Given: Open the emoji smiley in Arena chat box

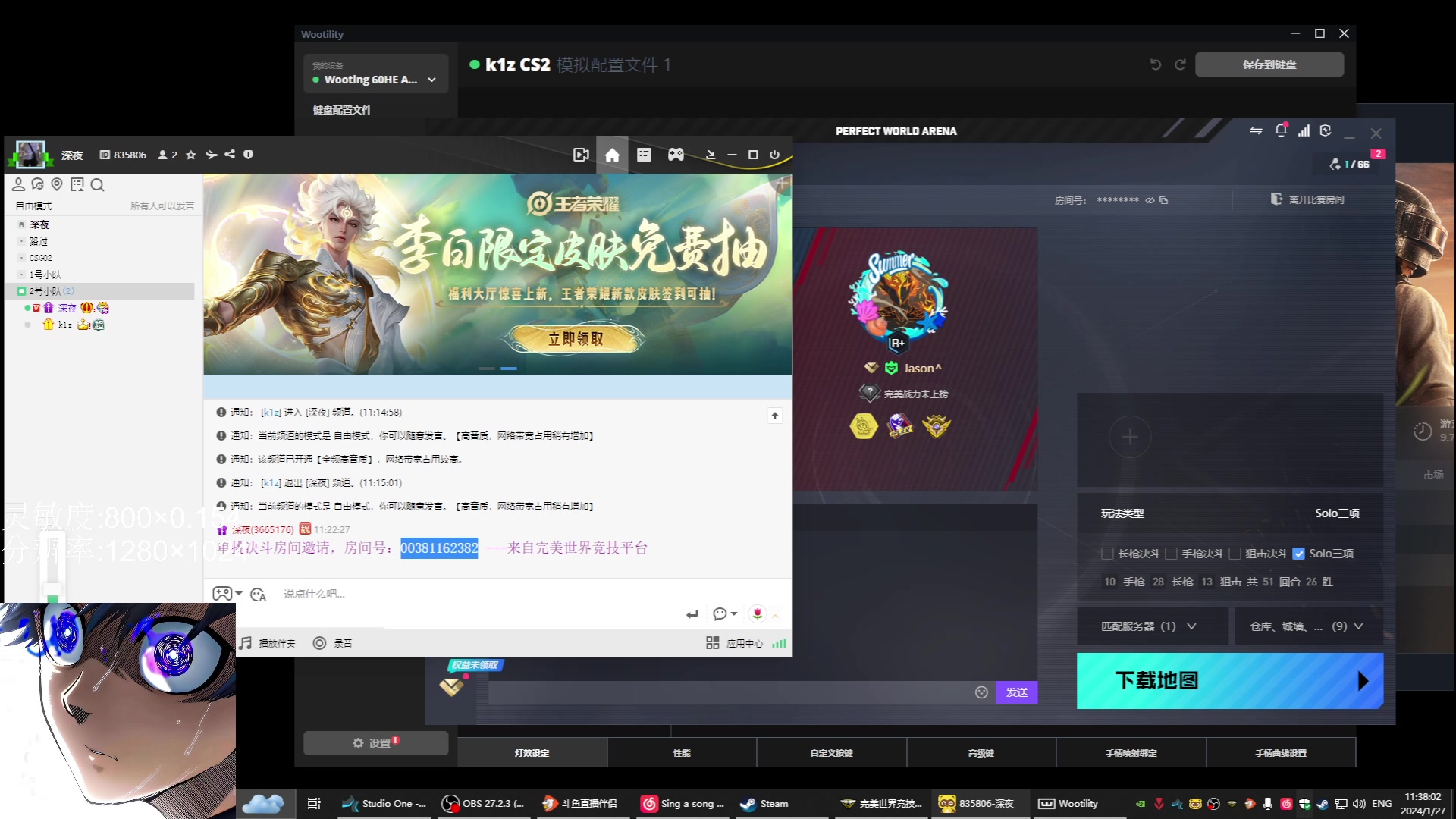Looking at the screenshot, I should pos(981,692).
